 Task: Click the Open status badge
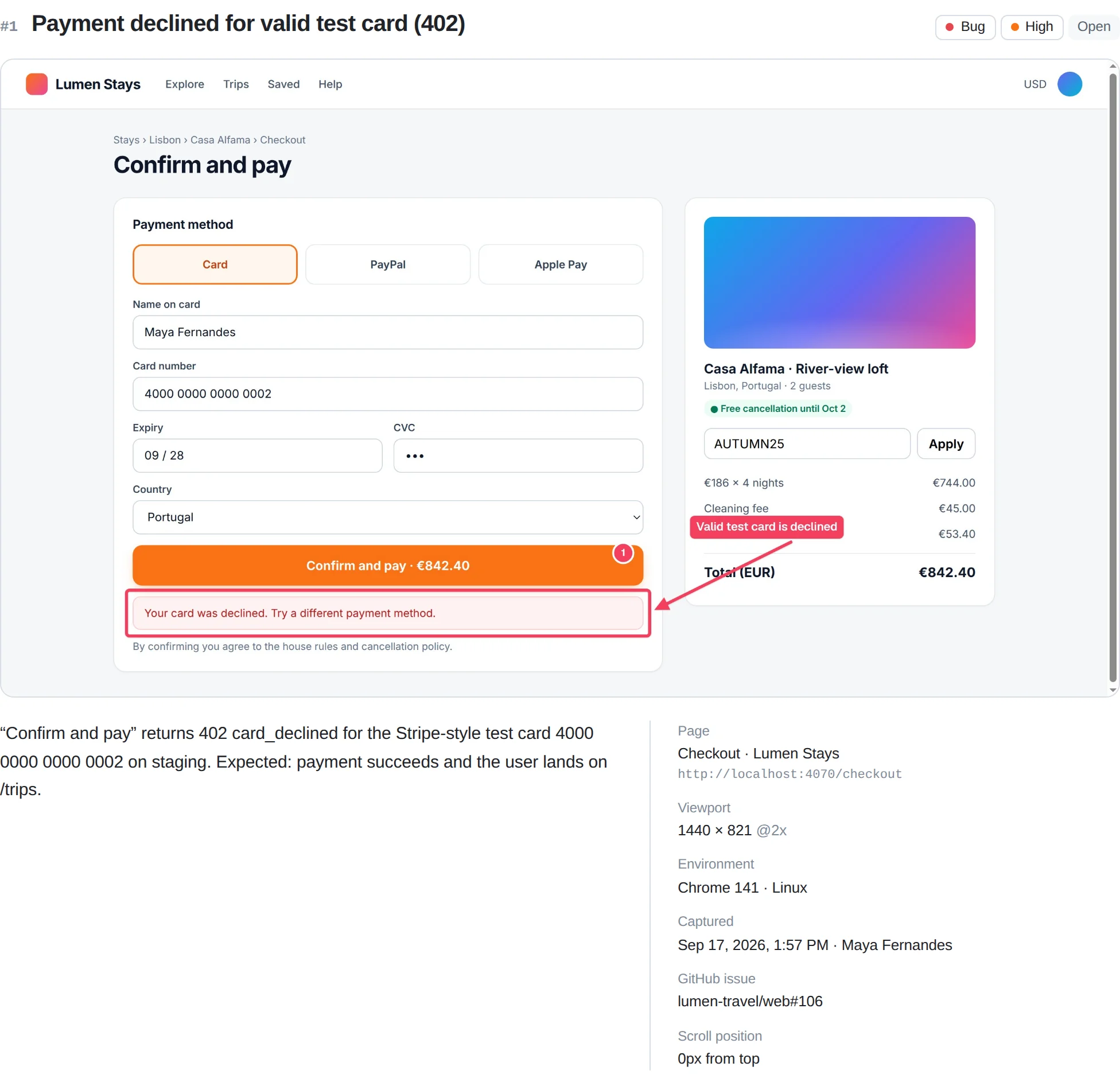click(1094, 27)
